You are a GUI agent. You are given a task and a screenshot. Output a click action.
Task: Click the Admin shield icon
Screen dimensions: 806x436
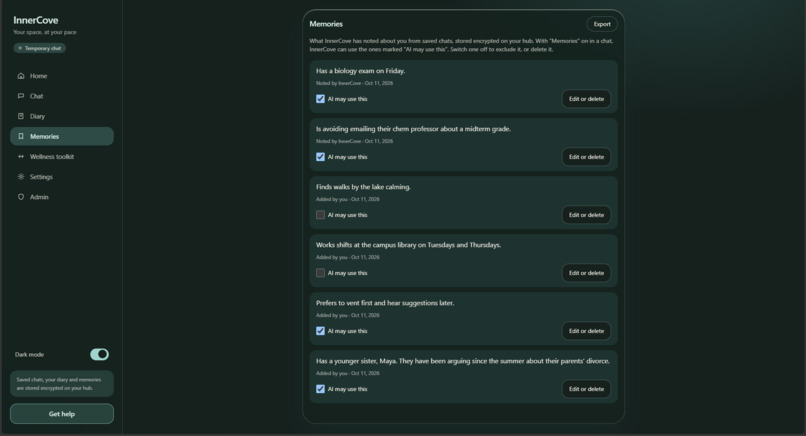pos(21,197)
